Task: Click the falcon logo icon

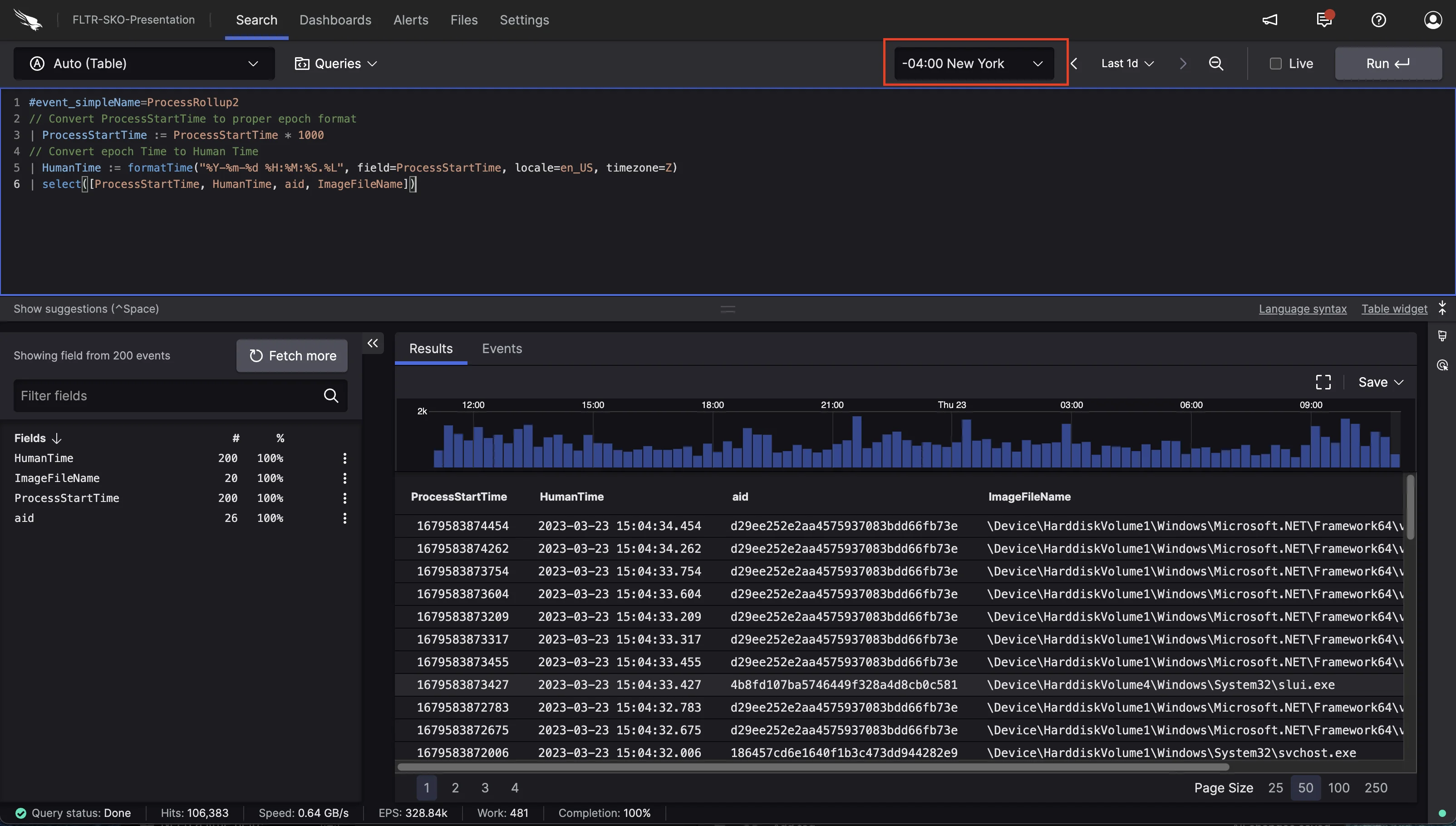Action: tap(28, 20)
